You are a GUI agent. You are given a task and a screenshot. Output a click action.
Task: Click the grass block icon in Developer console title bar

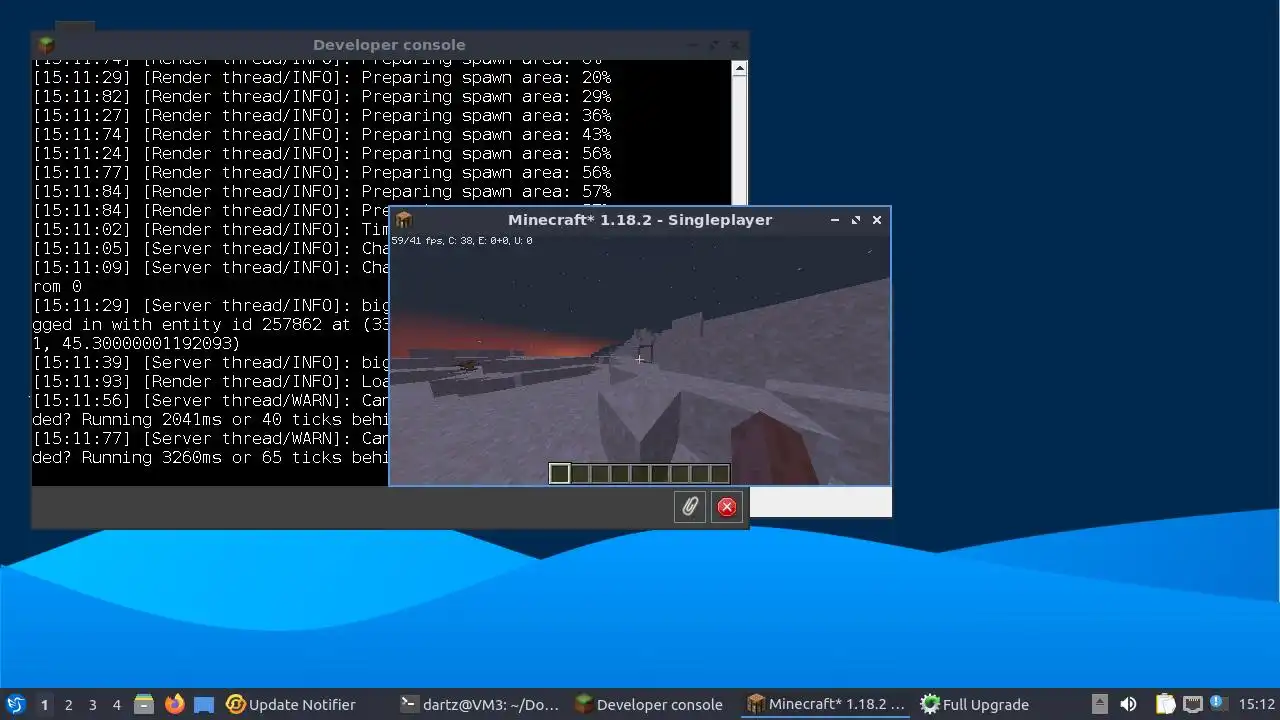(x=46, y=45)
